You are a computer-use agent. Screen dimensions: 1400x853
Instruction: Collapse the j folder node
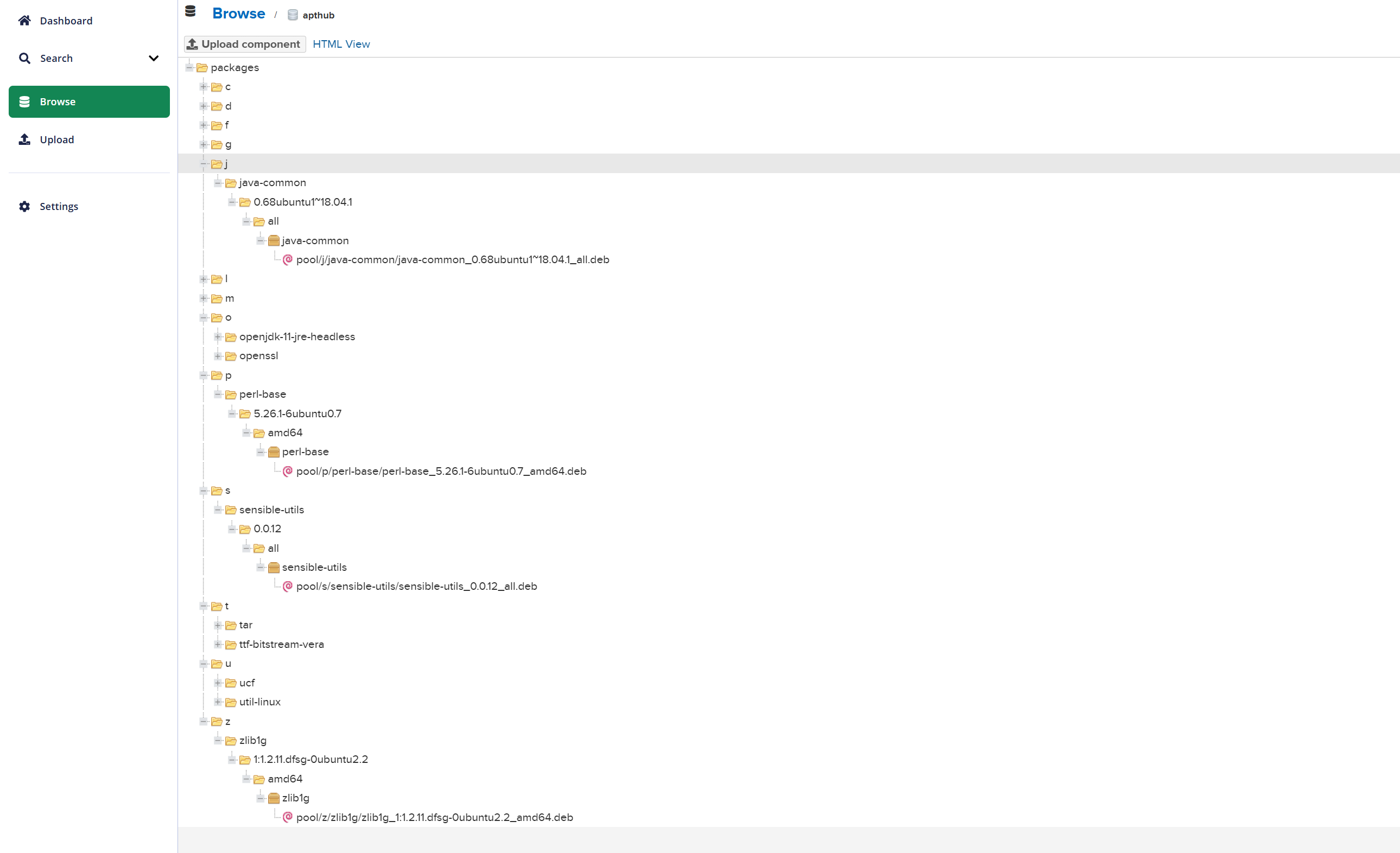tap(204, 163)
